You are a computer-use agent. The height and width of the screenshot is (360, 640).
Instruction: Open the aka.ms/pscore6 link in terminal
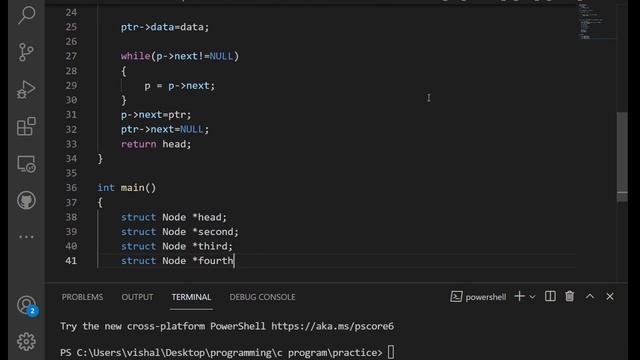point(333,326)
